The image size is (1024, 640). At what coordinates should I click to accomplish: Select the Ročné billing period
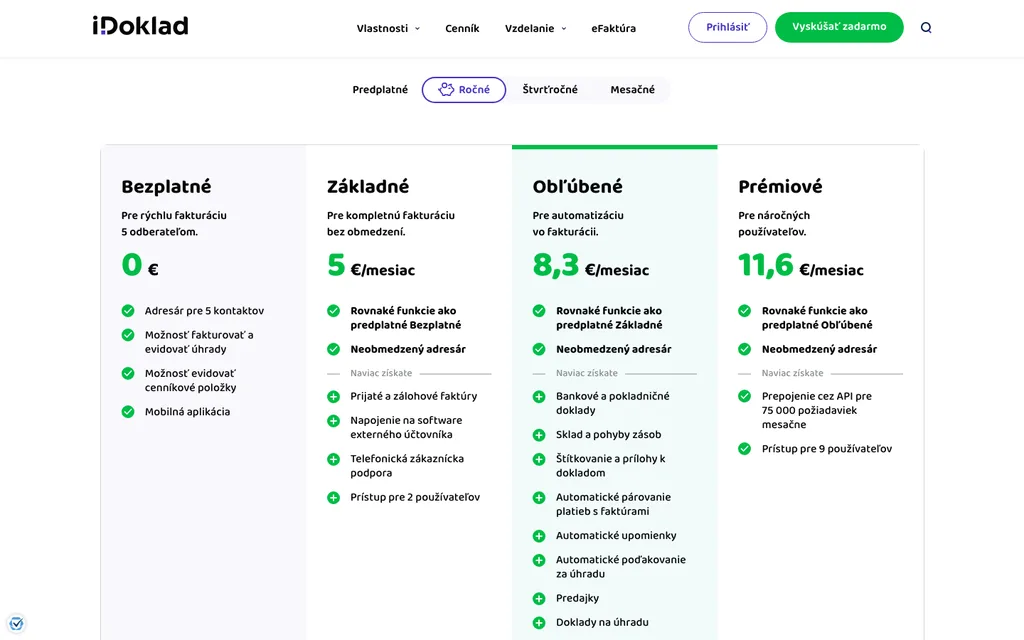click(464, 89)
